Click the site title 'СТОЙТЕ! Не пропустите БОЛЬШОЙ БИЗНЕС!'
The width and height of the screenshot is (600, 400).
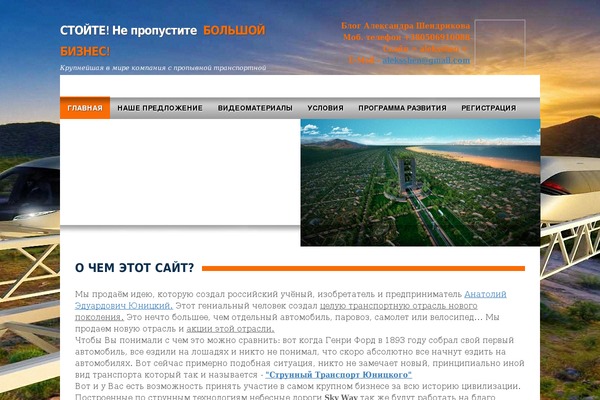(163, 41)
